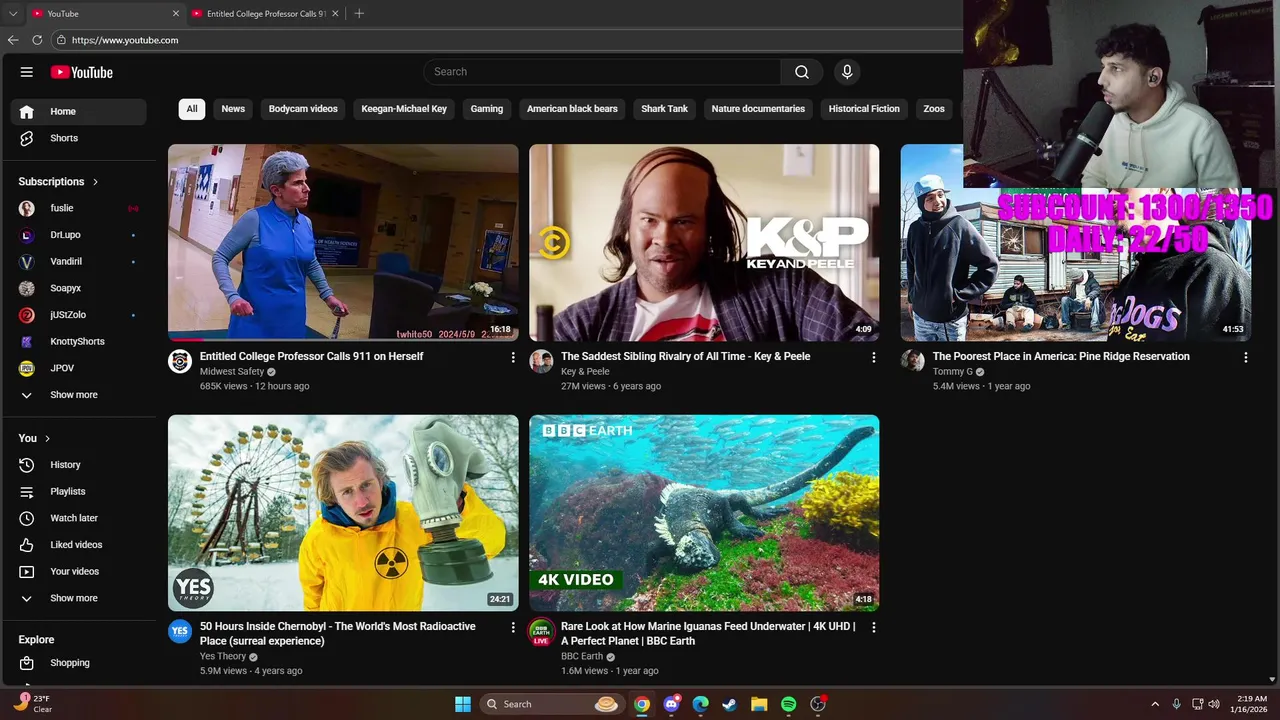Image resolution: width=1280 pixels, height=720 pixels.
Task: Open the You section chevron
Action: coord(47,438)
